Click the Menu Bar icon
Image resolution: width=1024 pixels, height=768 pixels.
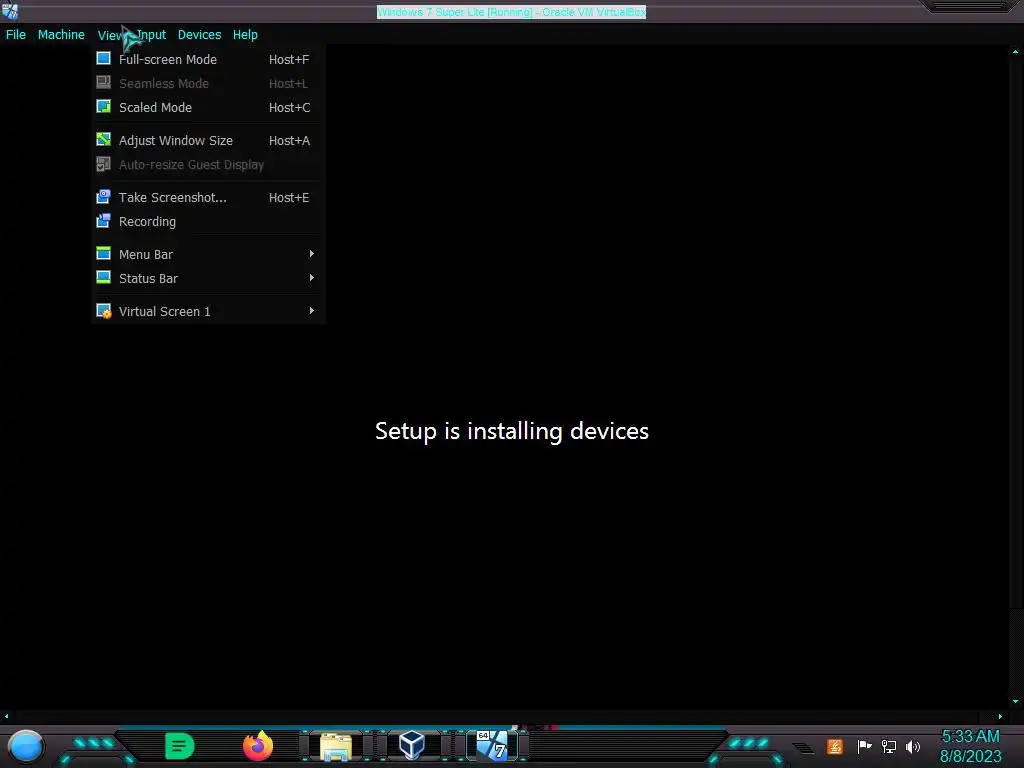click(103, 253)
